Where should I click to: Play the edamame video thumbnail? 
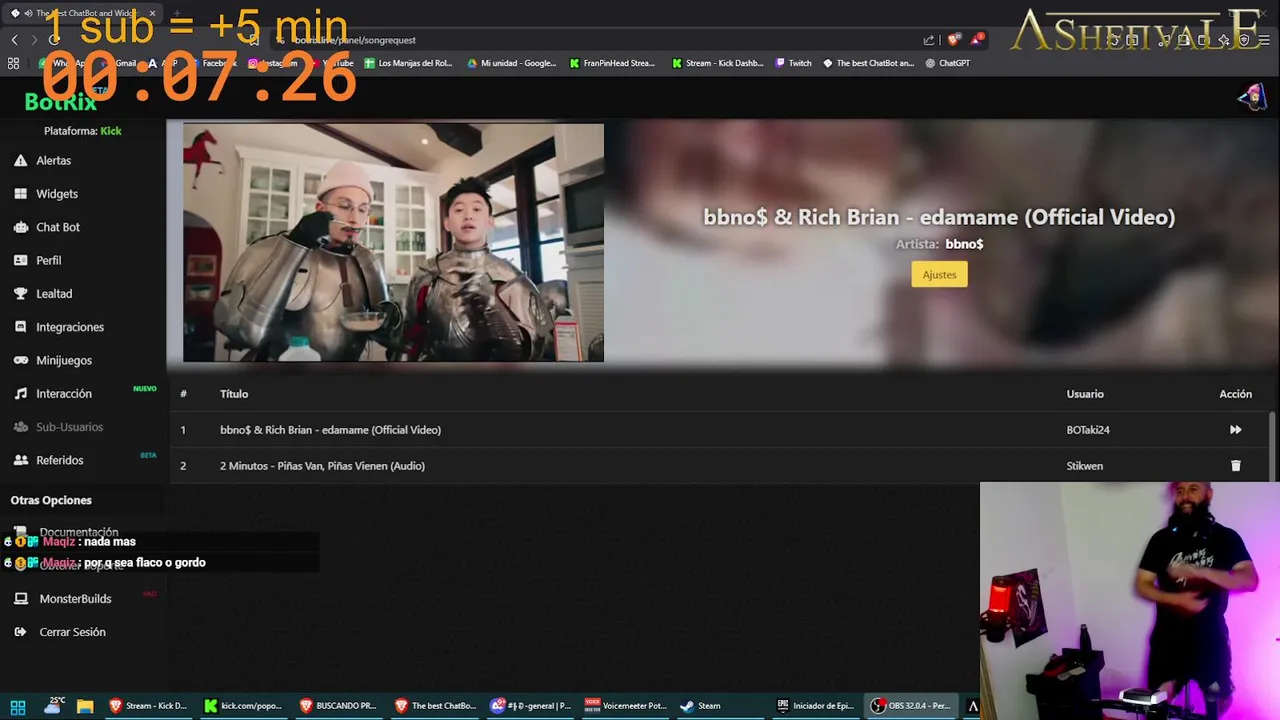point(393,242)
